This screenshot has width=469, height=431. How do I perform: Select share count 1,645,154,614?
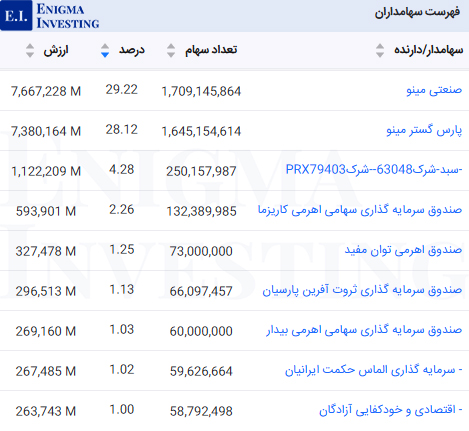point(201,131)
